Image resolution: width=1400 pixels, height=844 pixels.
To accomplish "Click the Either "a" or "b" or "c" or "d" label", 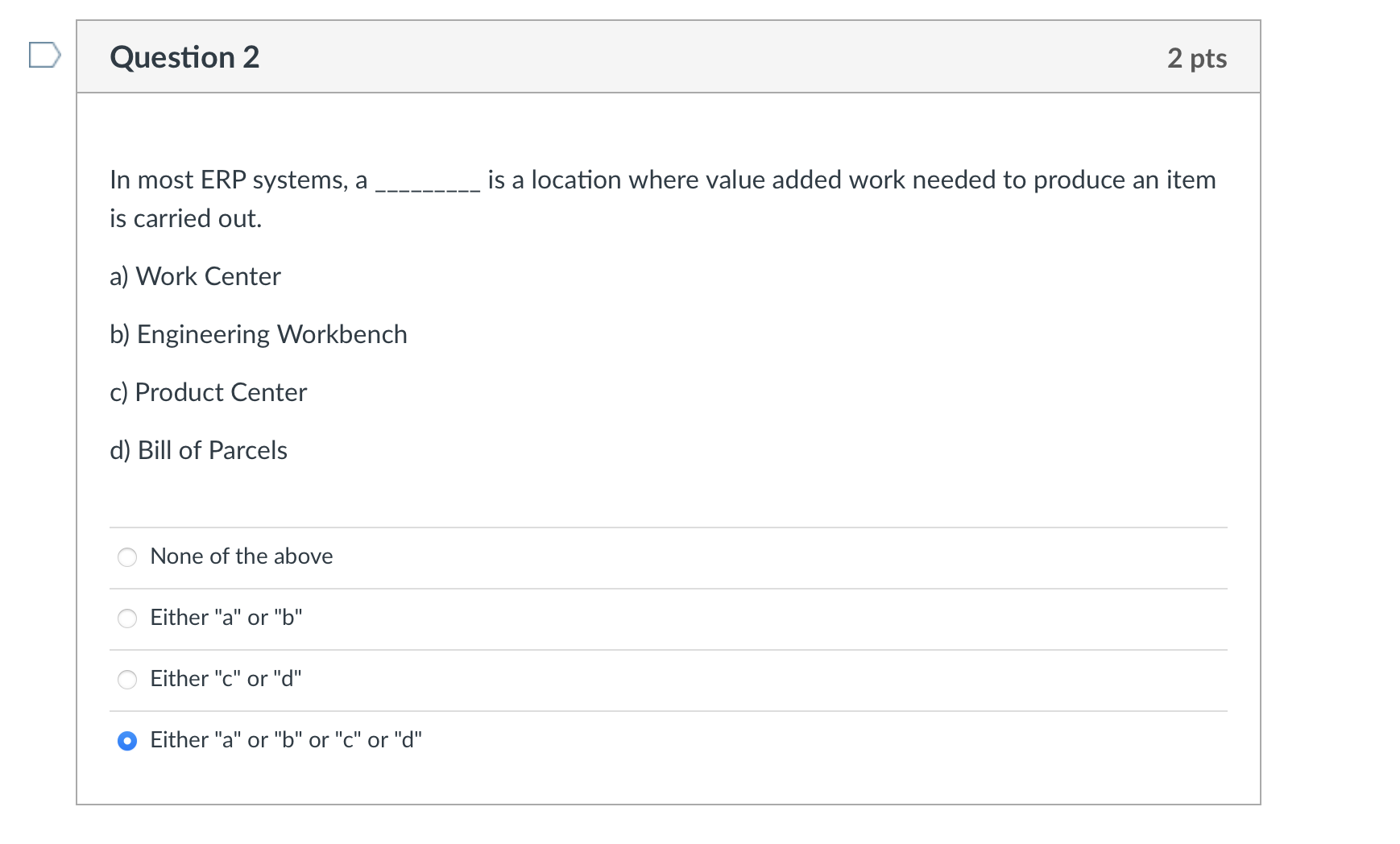I will tap(286, 740).
